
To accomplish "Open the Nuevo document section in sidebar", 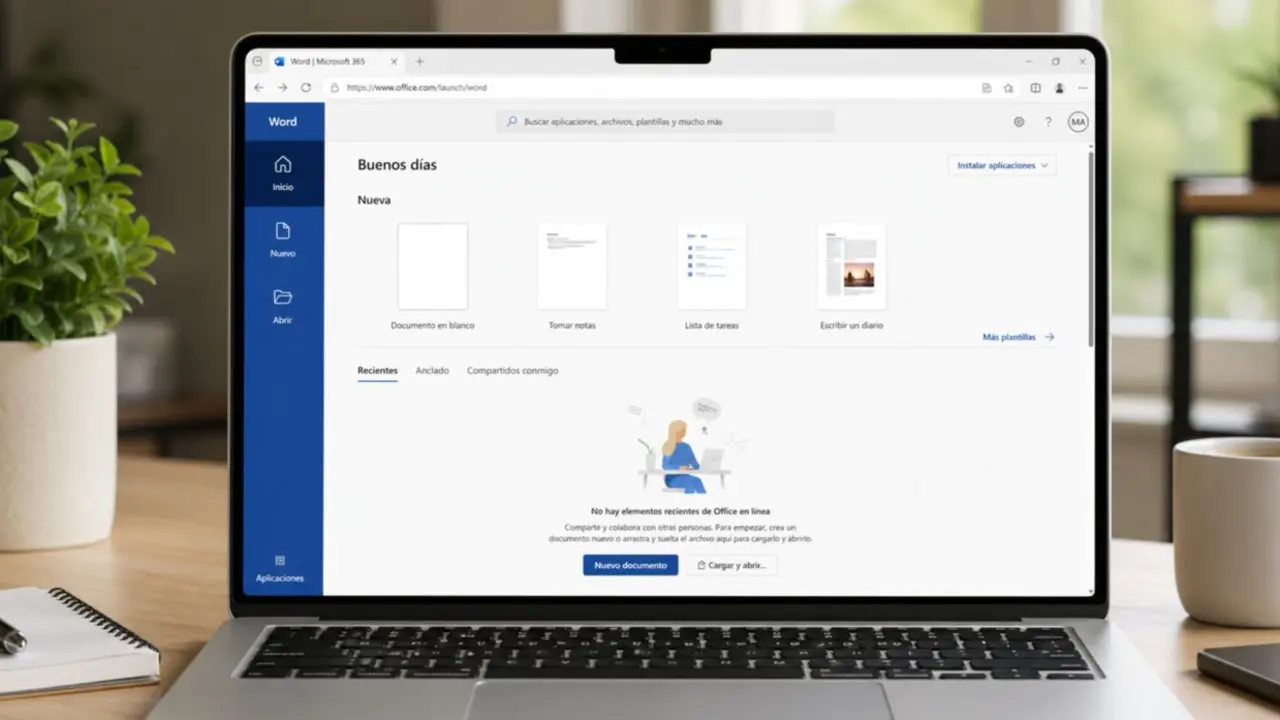I will (x=283, y=240).
